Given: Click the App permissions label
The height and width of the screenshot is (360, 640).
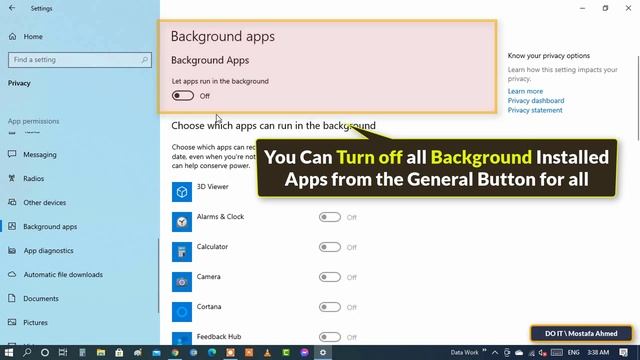Looking at the screenshot, I should point(33,121).
